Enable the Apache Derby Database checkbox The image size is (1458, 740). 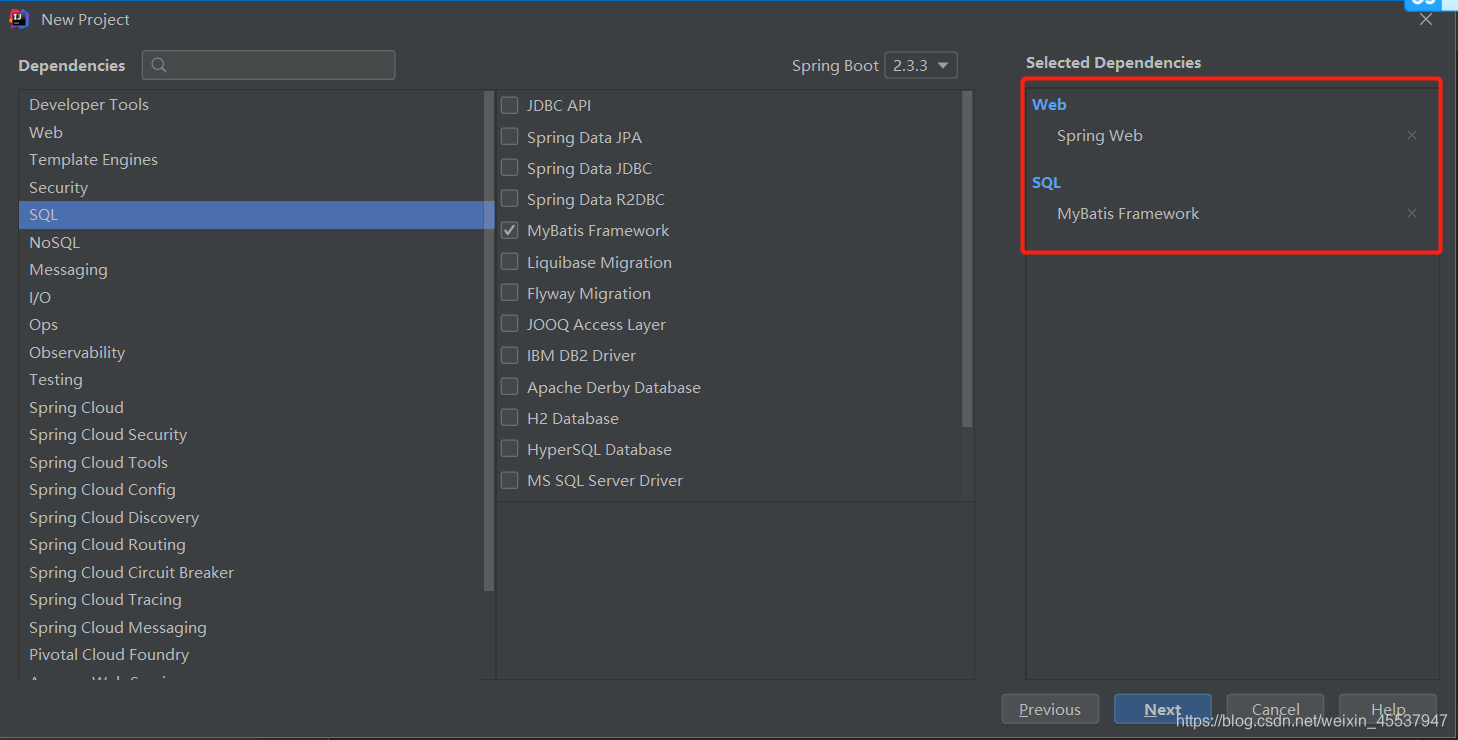tap(510, 387)
